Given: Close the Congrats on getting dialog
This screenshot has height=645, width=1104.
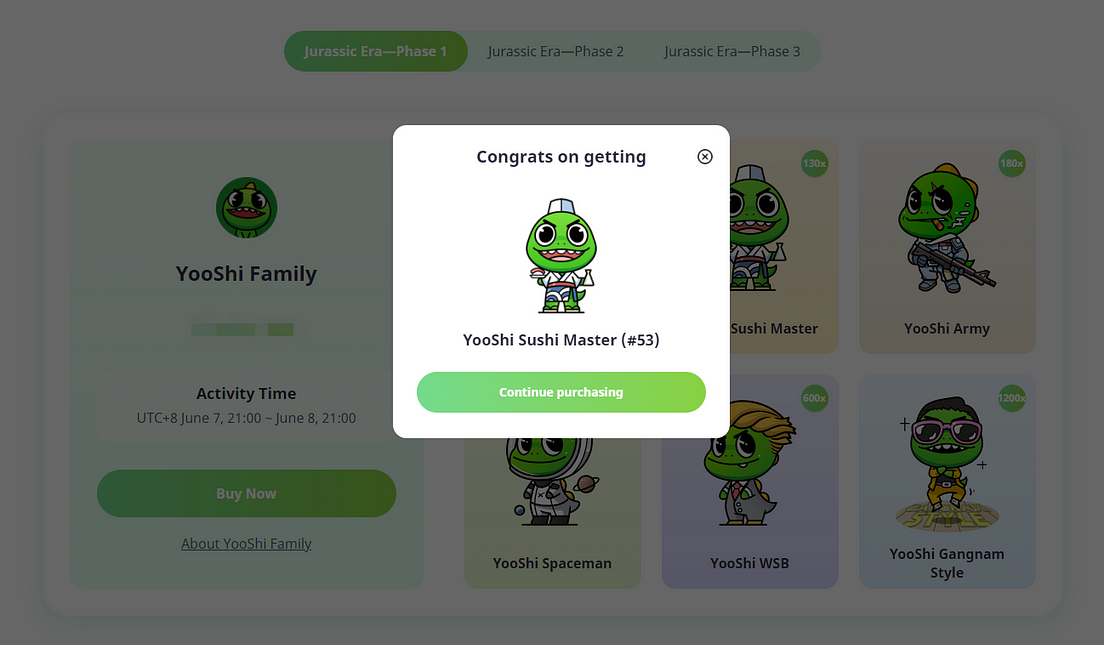Looking at the screenshot, I should 705,156.
